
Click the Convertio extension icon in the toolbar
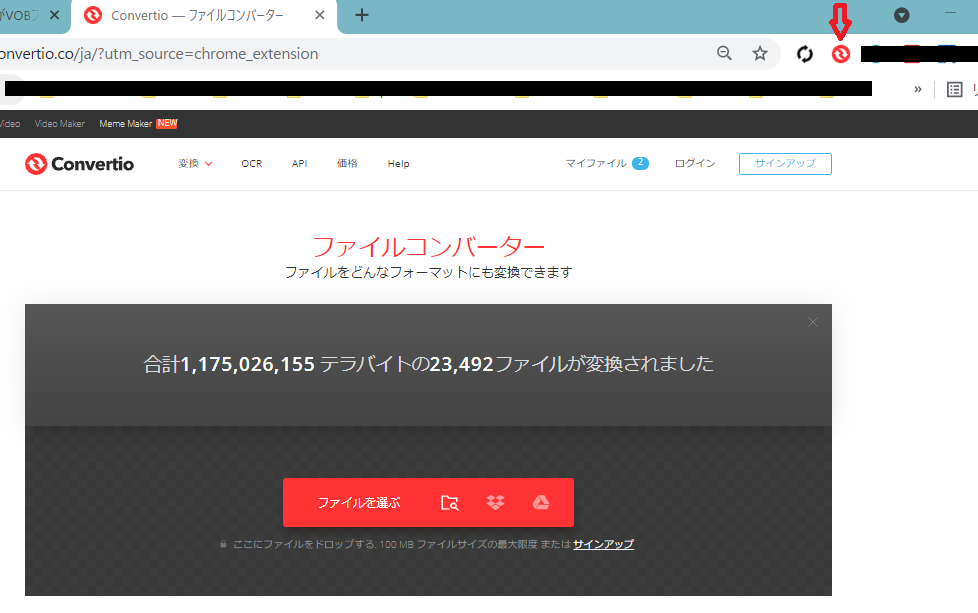coord(840,54)
